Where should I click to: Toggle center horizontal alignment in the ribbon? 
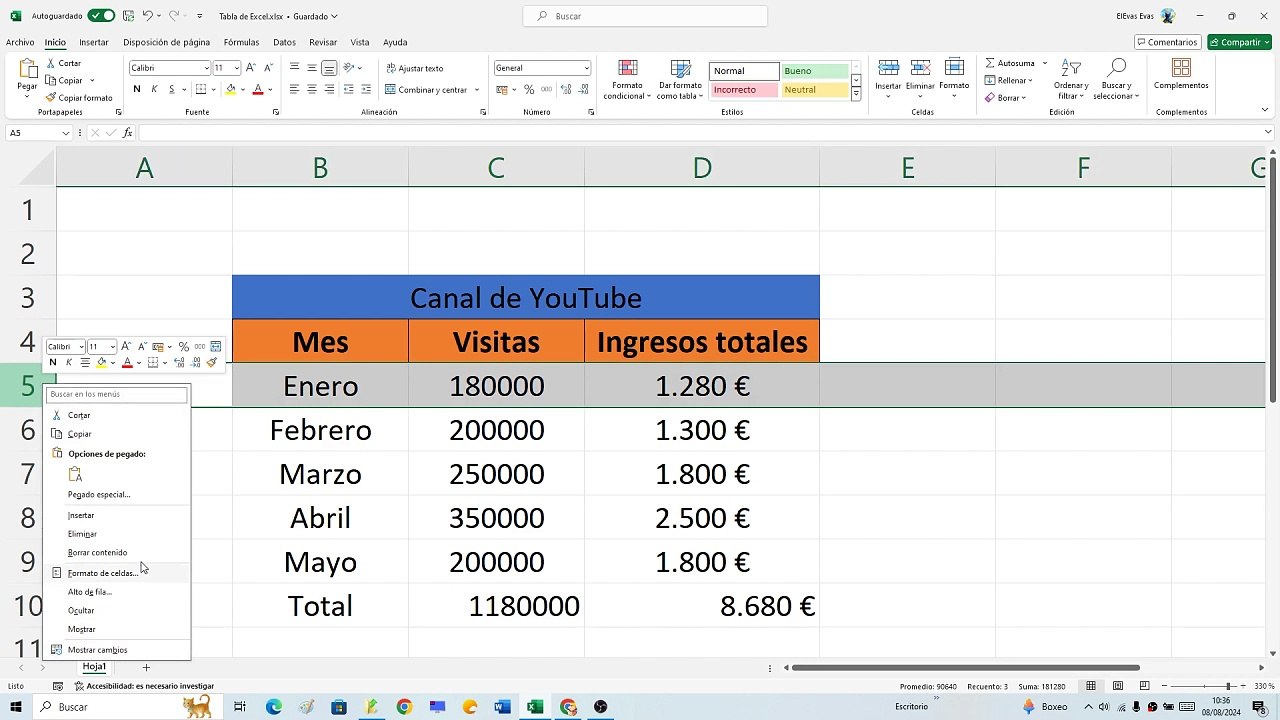312,89
